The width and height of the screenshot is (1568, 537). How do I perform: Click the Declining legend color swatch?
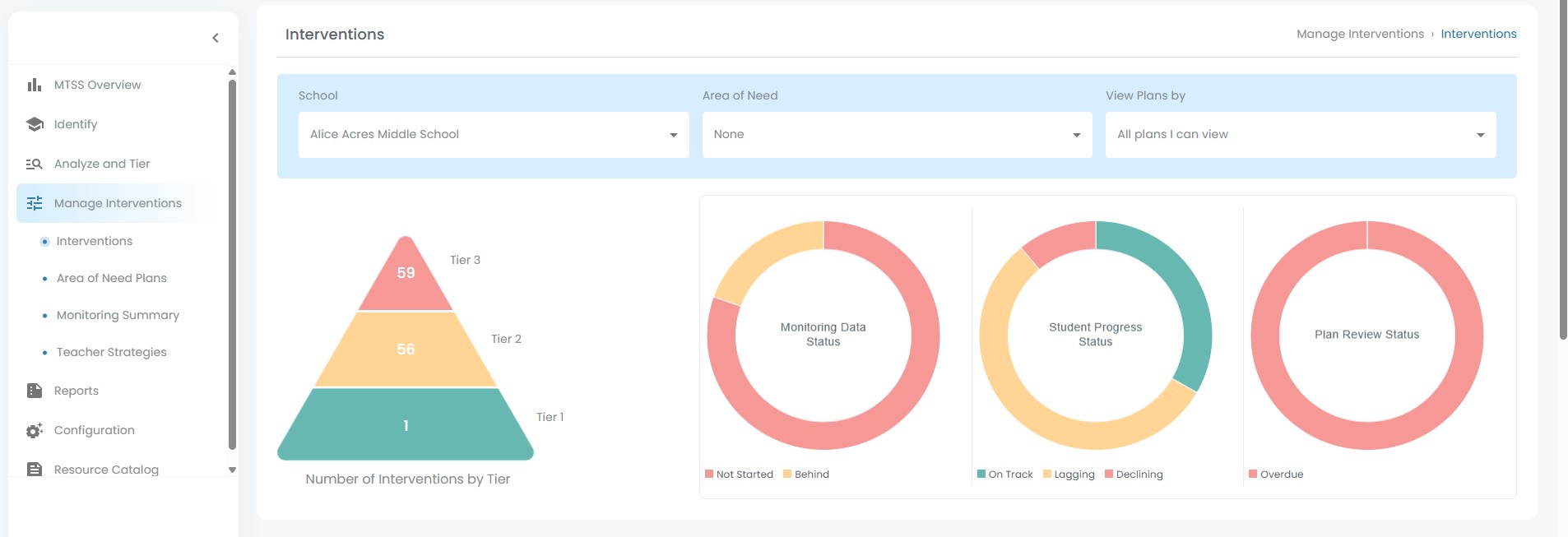(1109, 475)
